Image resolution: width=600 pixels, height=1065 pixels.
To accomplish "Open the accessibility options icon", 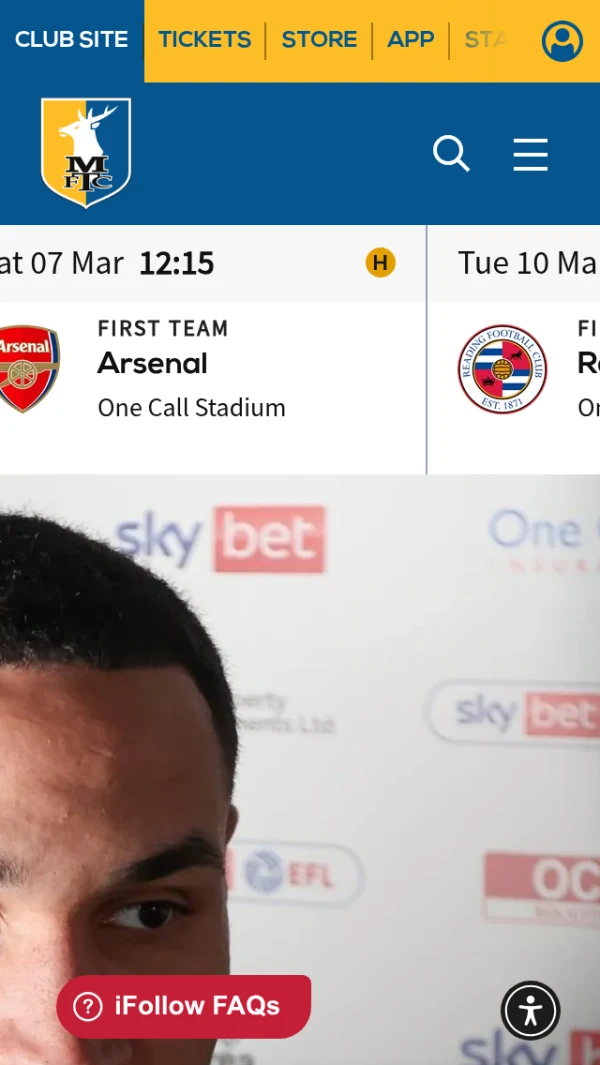I will (x=531, y=1011).
